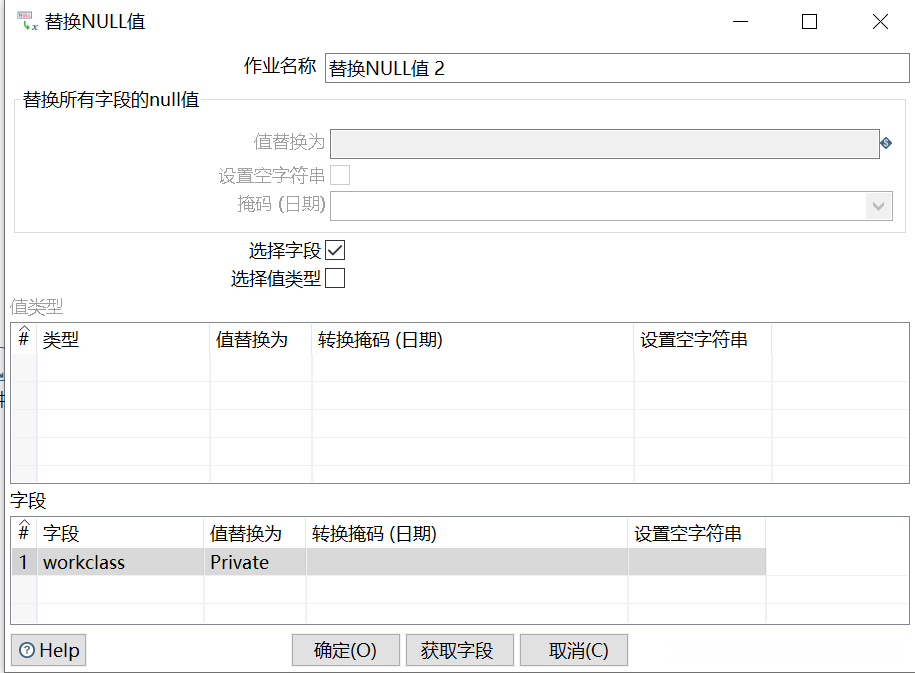Click the 确定(O) button
Viewport: 915px width, 673px height.
point(345,650)
